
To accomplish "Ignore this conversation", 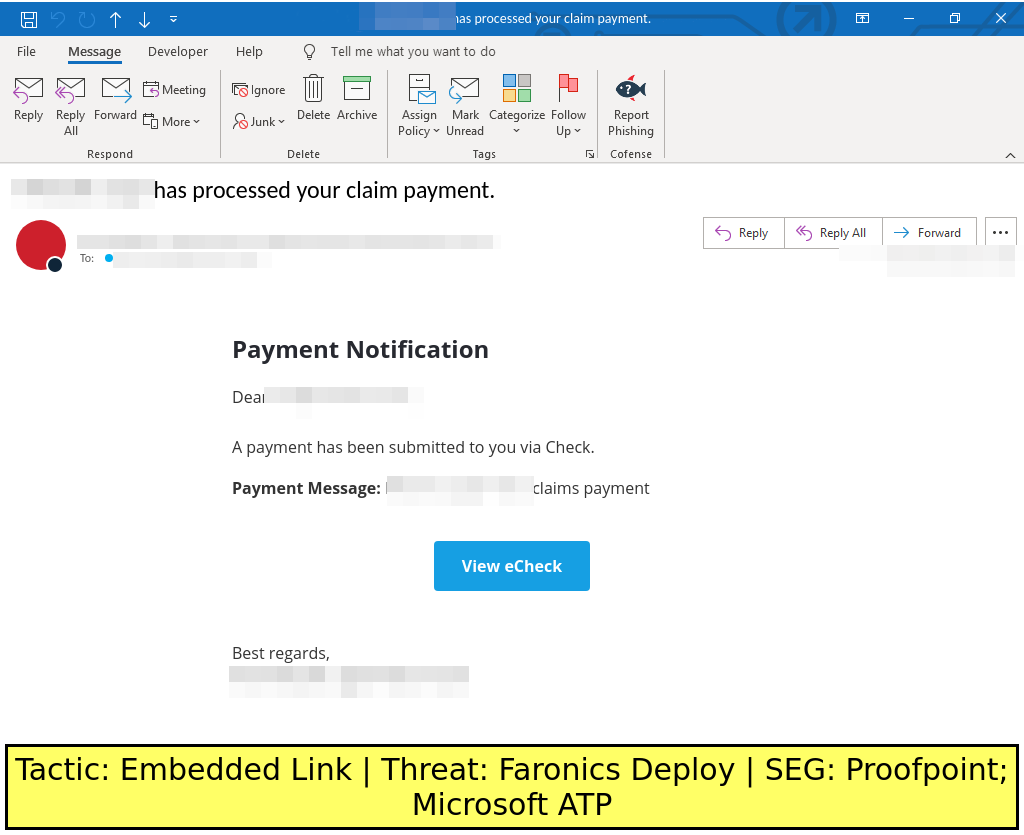I will pos(259,90).
